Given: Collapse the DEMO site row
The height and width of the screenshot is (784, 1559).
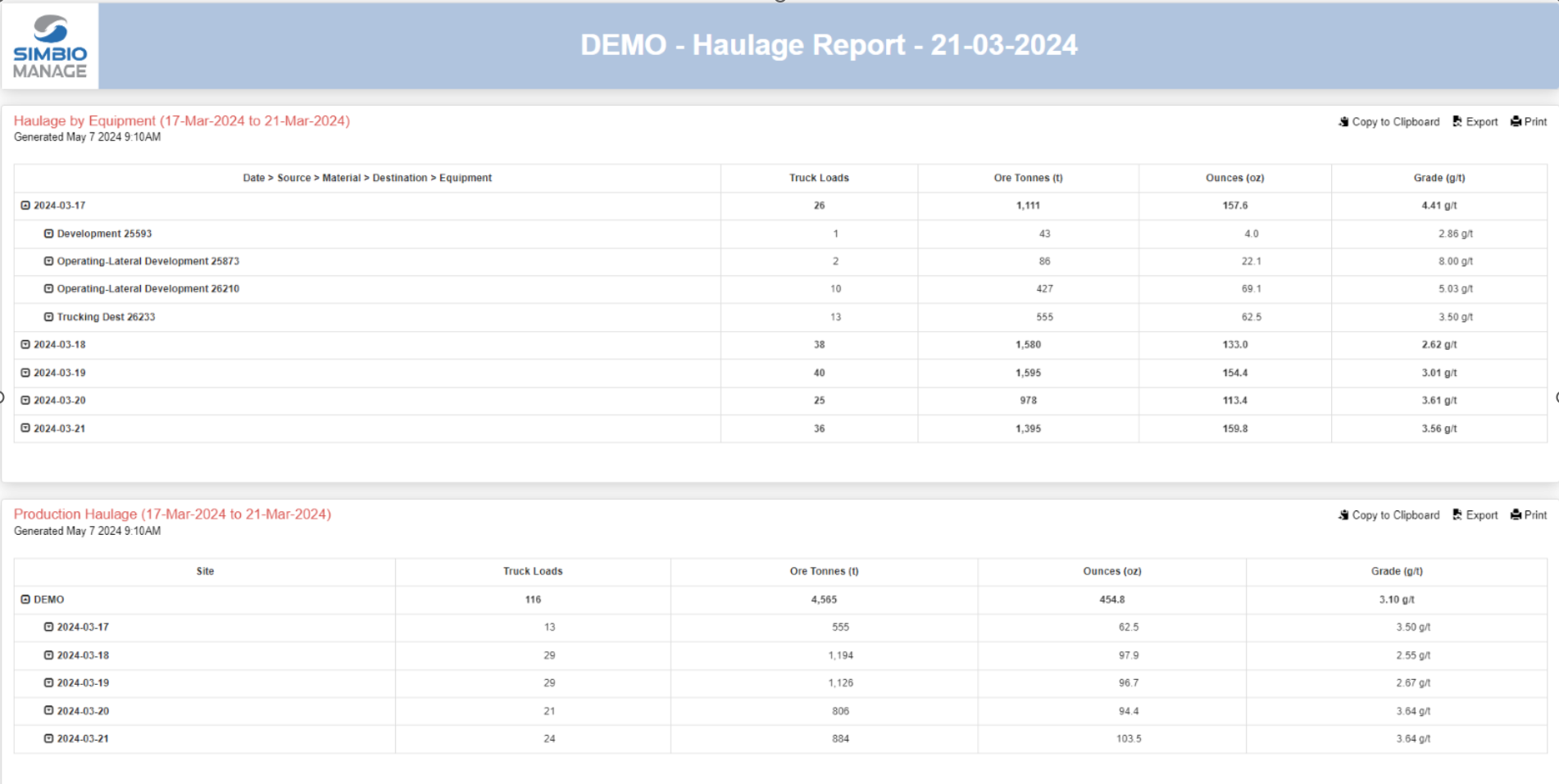Looking at the screenshot, I should pyautogui.click(x=25, y=600).
